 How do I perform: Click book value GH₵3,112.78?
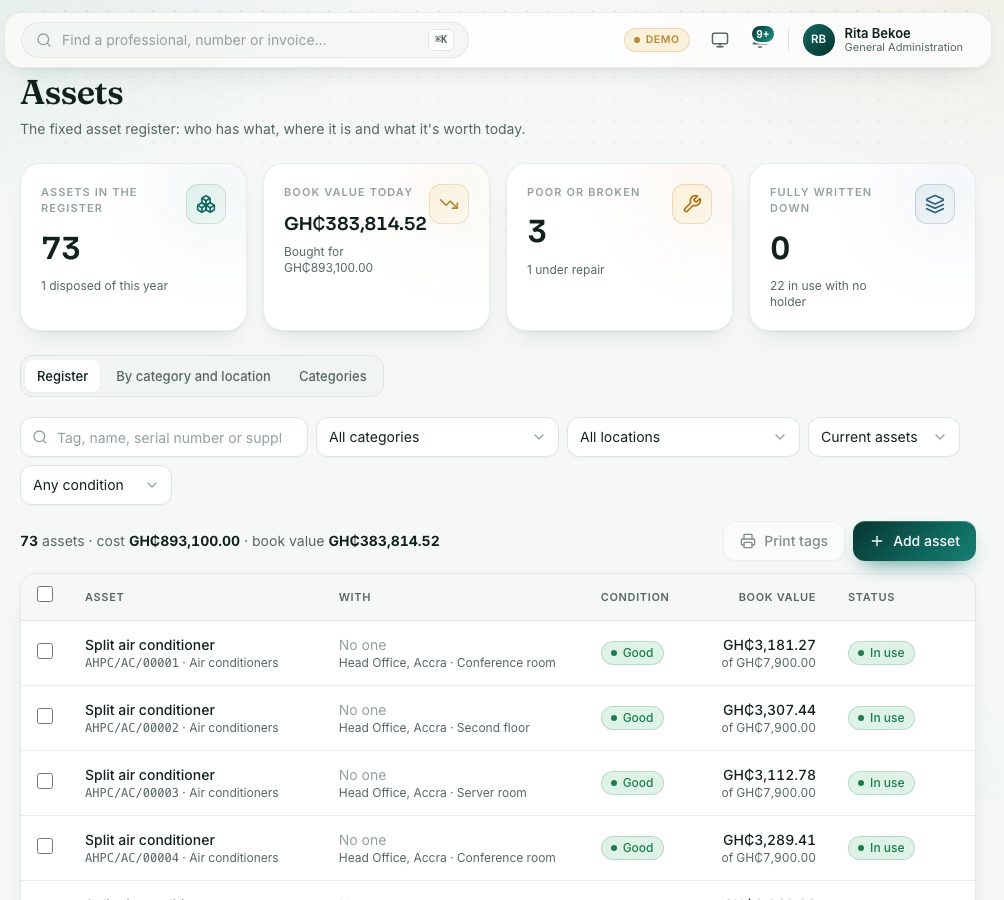click(x=769, y=775)
